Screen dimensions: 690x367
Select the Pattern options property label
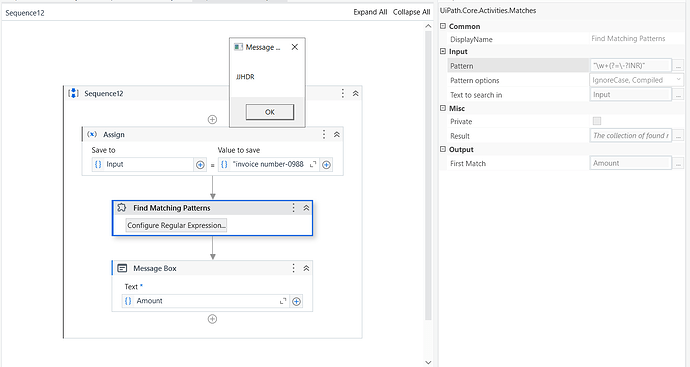coord(474,81)
